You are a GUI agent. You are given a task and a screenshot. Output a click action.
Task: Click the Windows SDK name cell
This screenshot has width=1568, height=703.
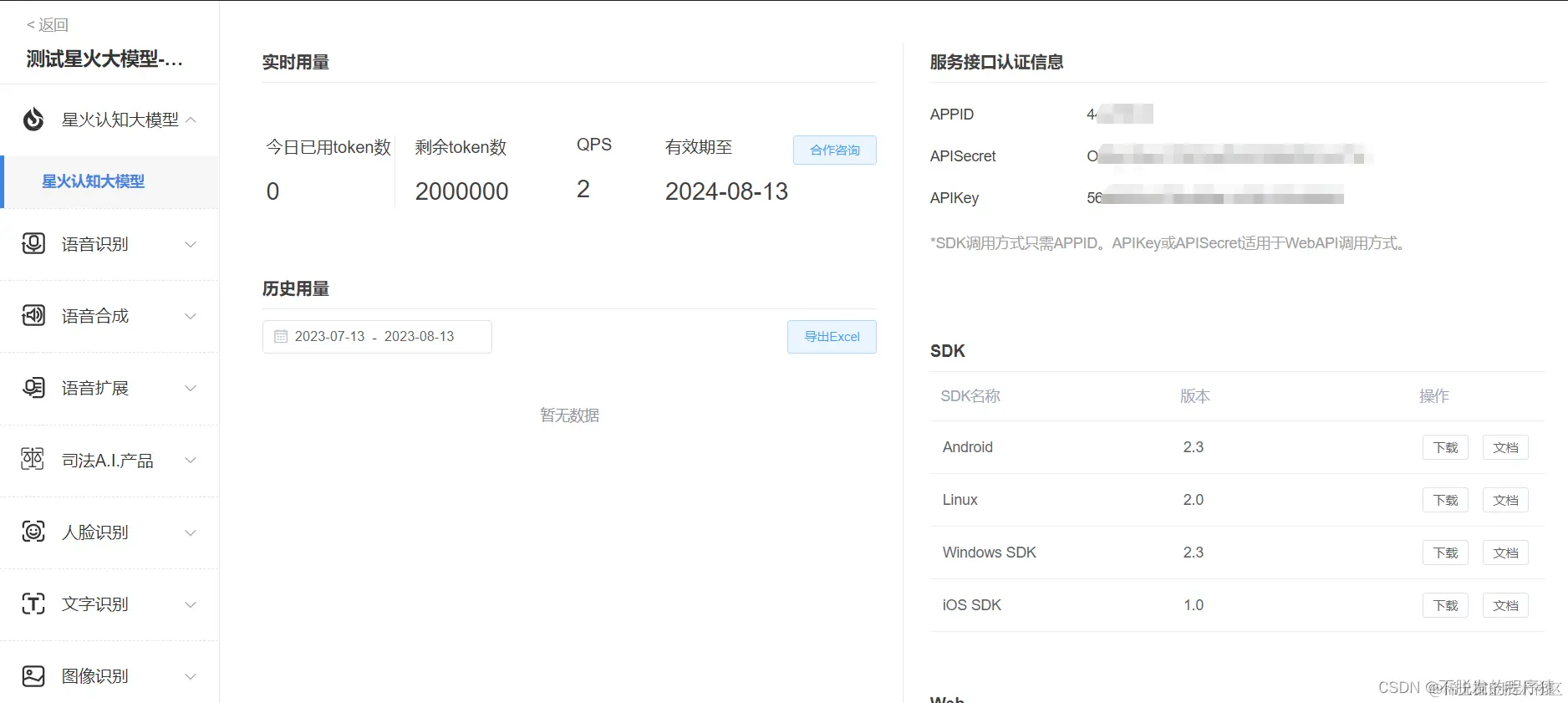click(990, 553)
